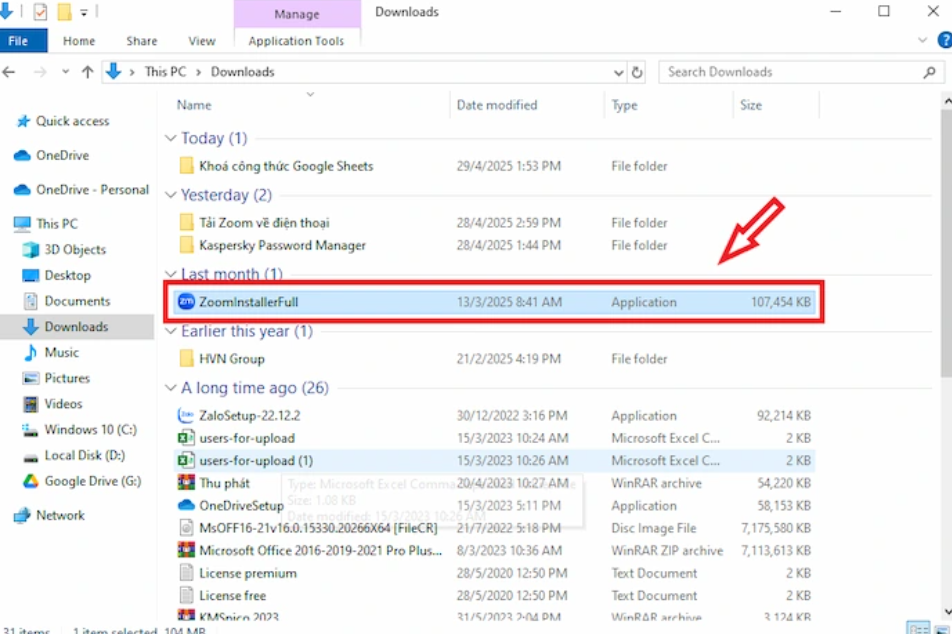Open the address bar history dropdown
Image resolution: width=952 pixels, height=634 pixels.
point(618,72)
